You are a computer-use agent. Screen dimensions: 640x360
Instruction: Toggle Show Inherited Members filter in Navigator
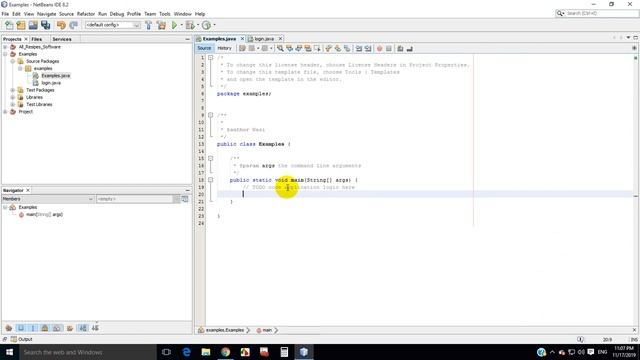pos(9,328)
